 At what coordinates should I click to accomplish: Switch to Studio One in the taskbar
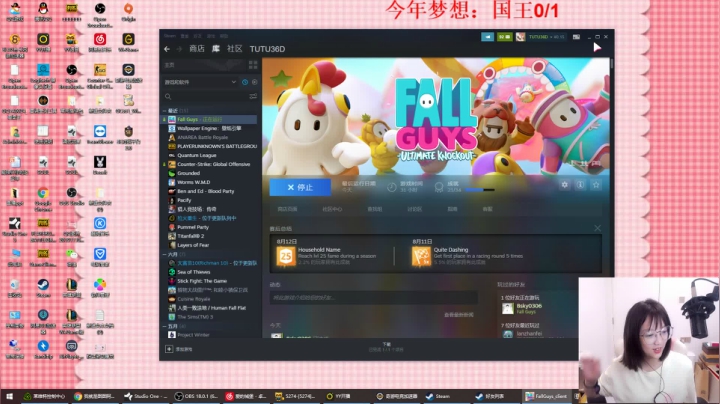click(x=146, y=396)
